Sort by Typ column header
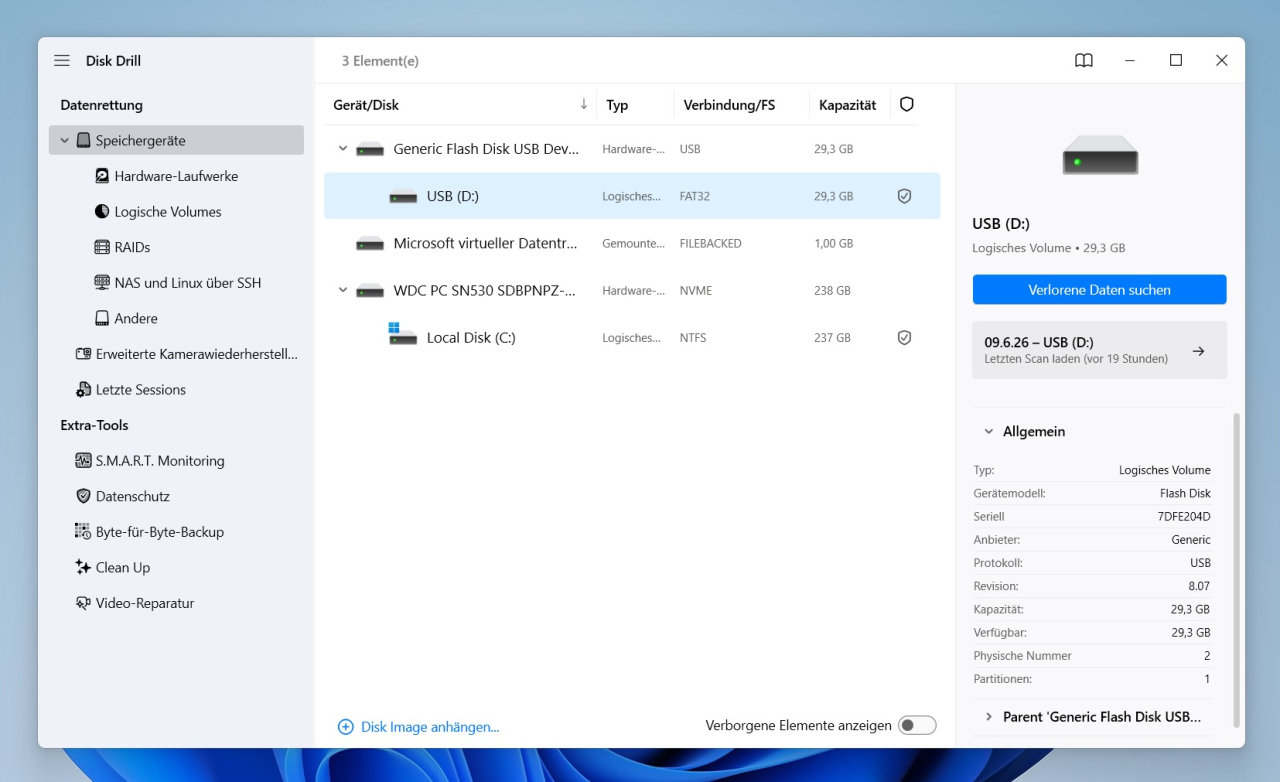This screenshot has width=1280, height=782. [x=617, y=105]
